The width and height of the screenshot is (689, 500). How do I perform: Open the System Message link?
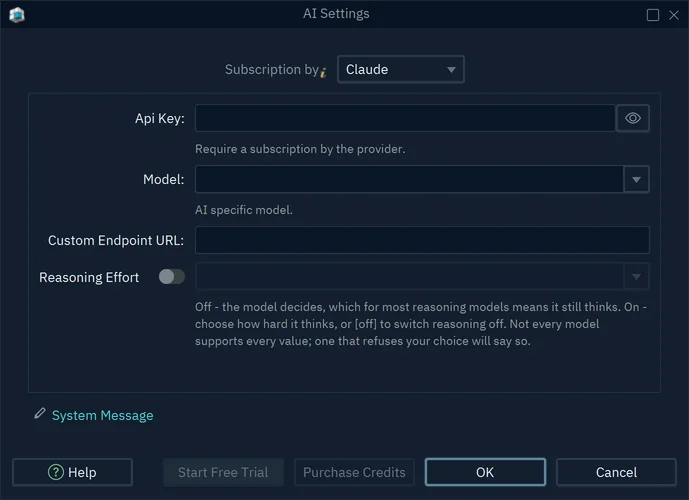click(x=102, y=415)
